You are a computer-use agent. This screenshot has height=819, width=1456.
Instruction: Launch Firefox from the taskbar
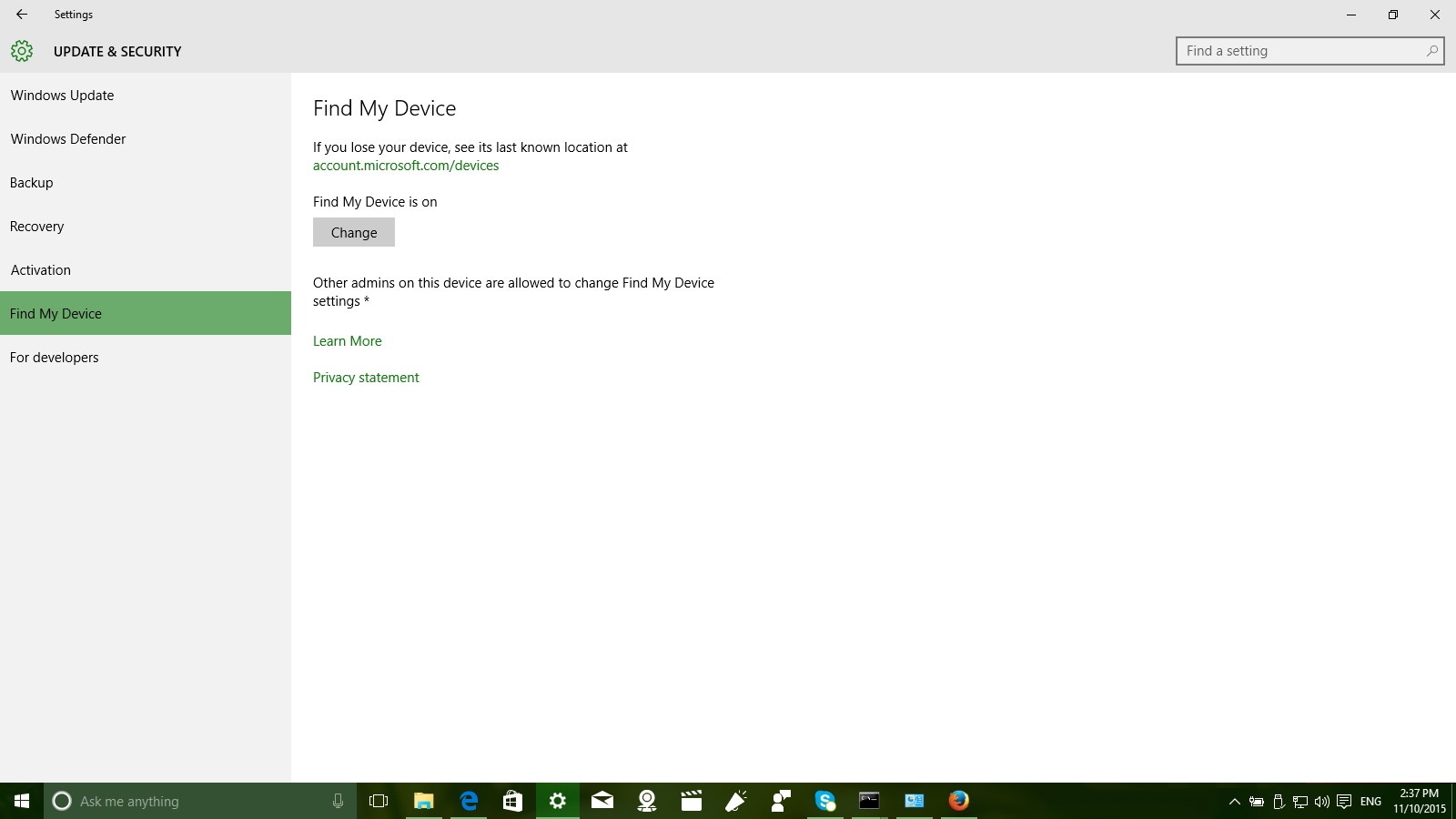pyautogui.click(x=958, y=801)
